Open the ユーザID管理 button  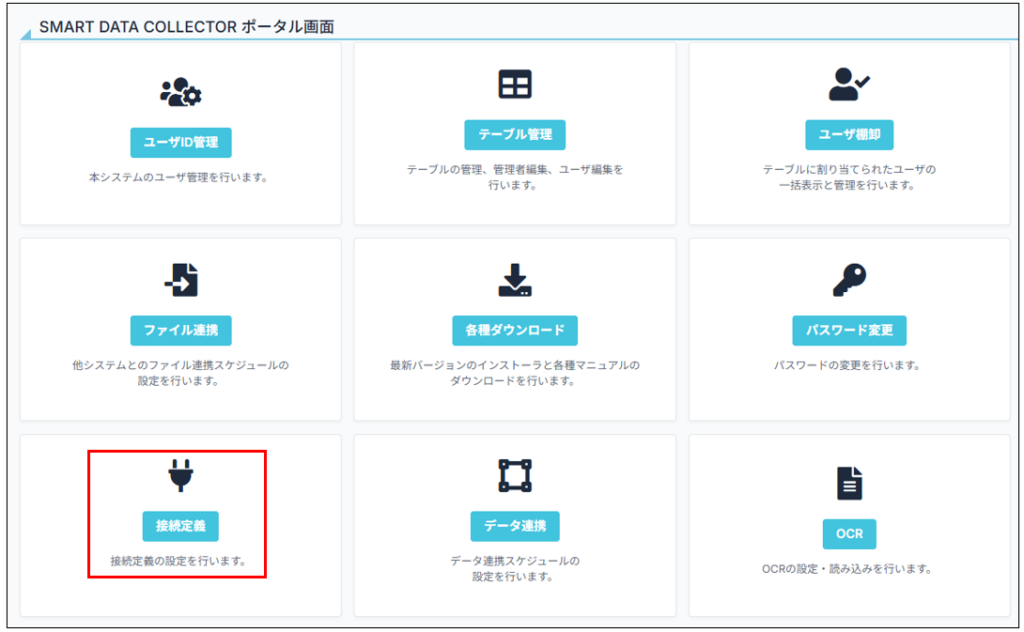point(180,142)
